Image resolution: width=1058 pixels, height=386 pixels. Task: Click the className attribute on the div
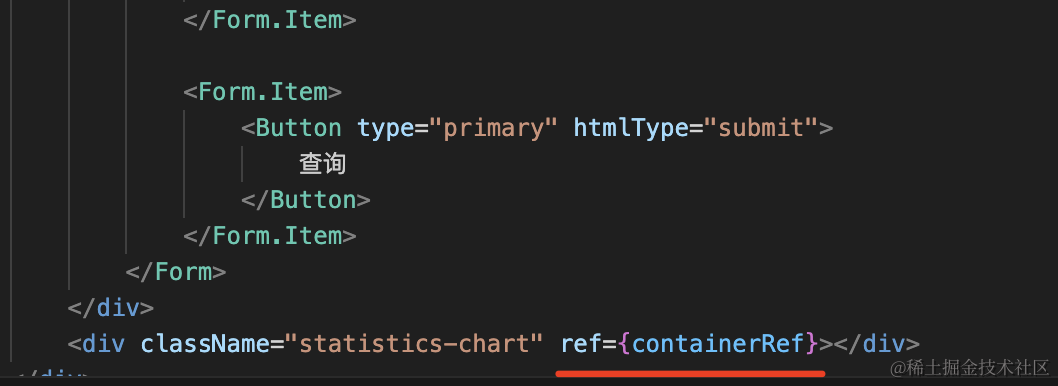[205, 343]
